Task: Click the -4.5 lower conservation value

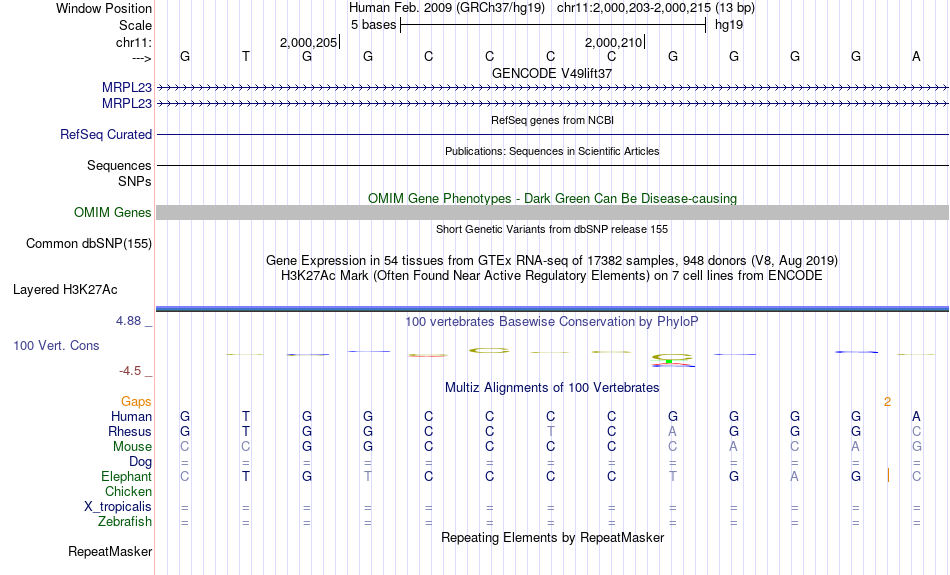Action: click(x=130, y=370)
